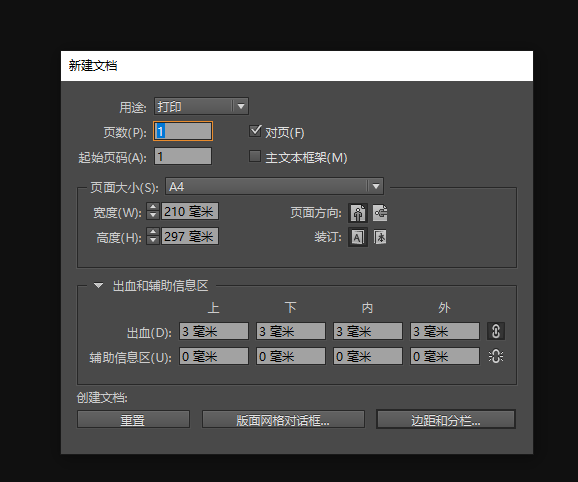This screenshot has width=578, height=482.
Task: Click the 辅助信息区(U): row label
Action: pyautogui.click(x=130, y=357)
